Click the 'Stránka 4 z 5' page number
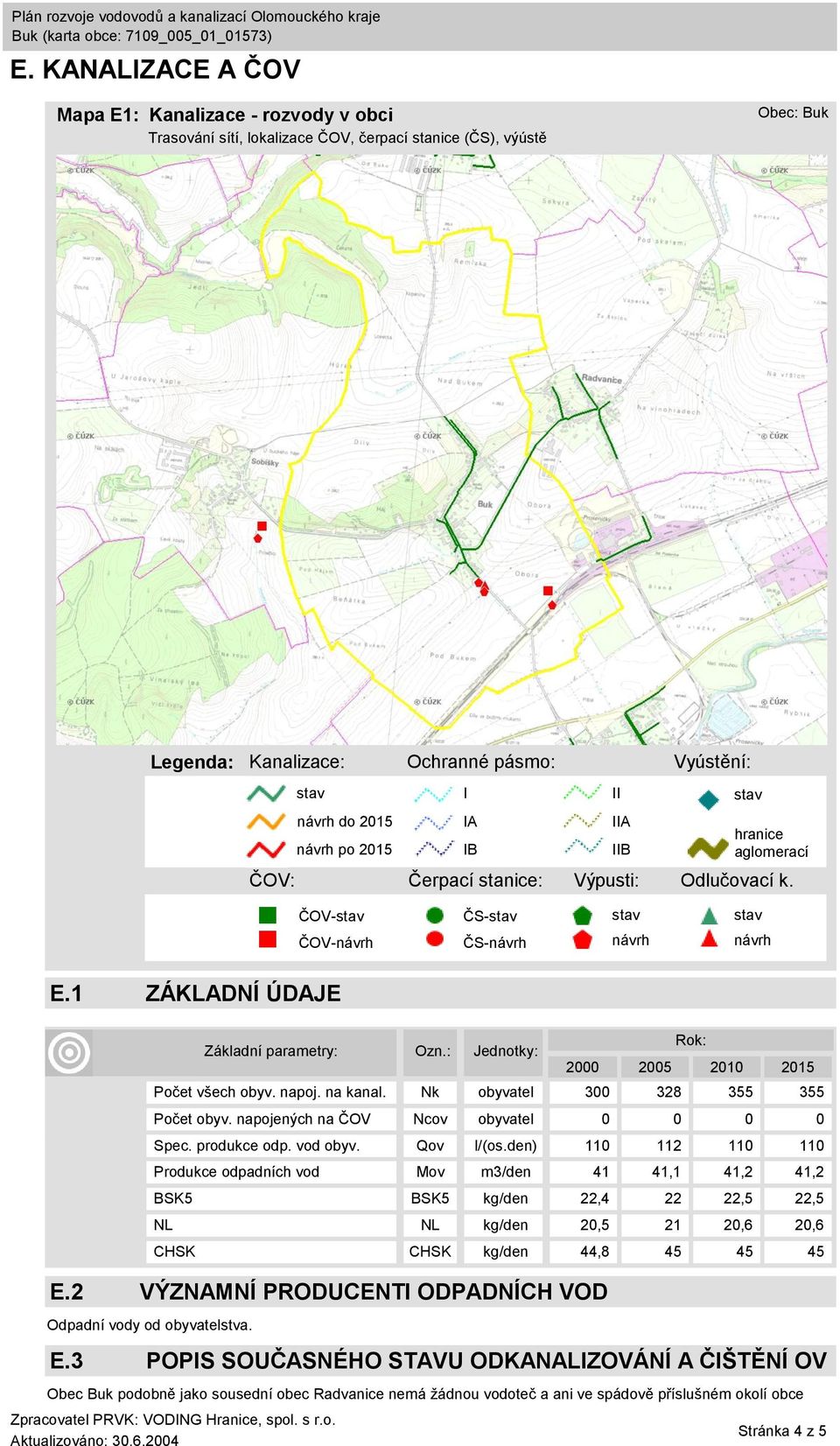Screen dimensions: 840x1446 pyautogui.click(x=781, y=1430)
